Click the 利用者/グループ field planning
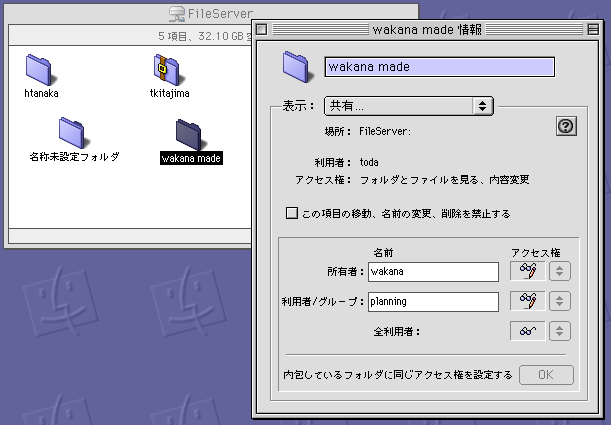The width and height of the screenshot is (611, 425). 432,301
